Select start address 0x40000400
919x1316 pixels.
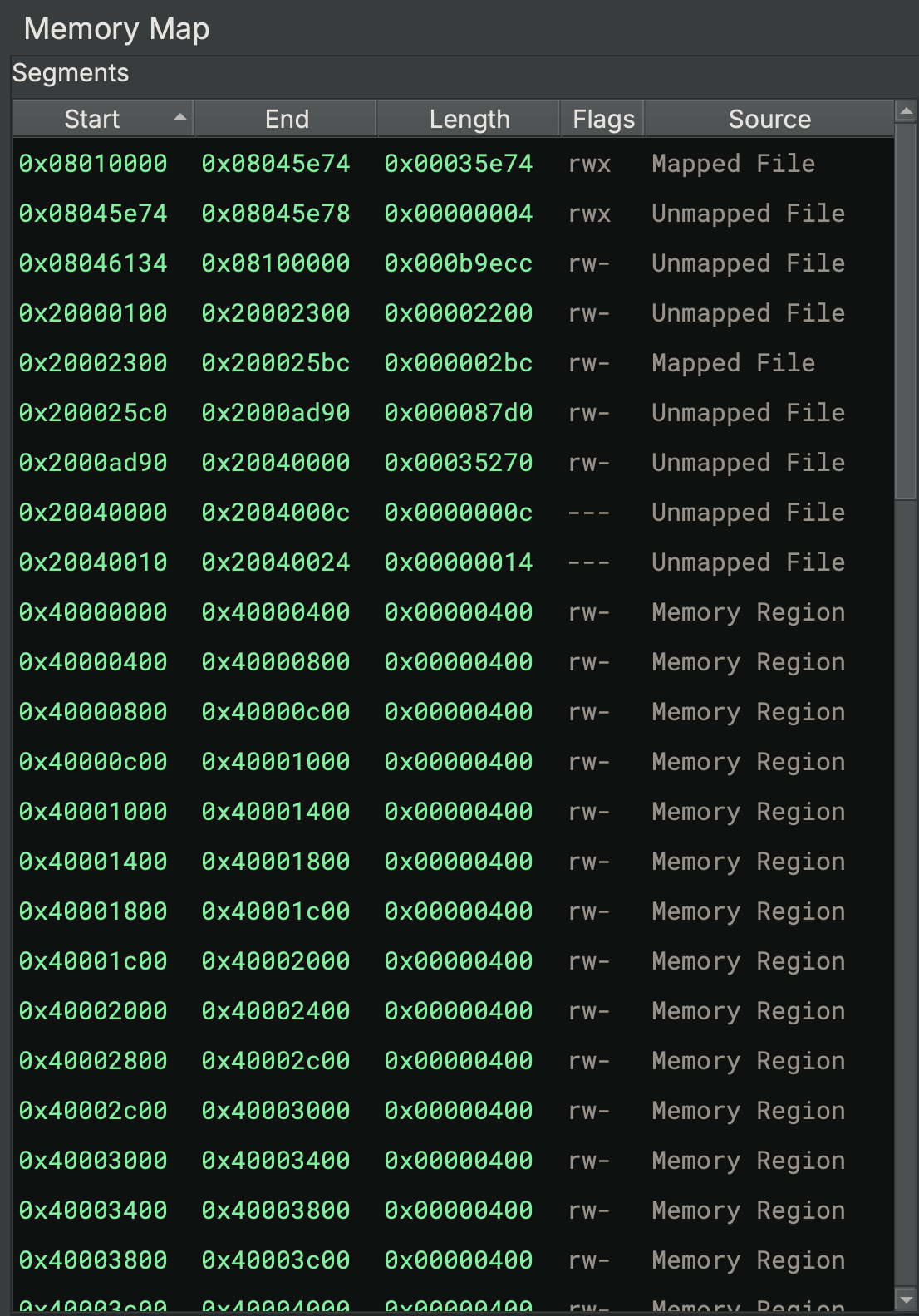click(x=93, y=662)
